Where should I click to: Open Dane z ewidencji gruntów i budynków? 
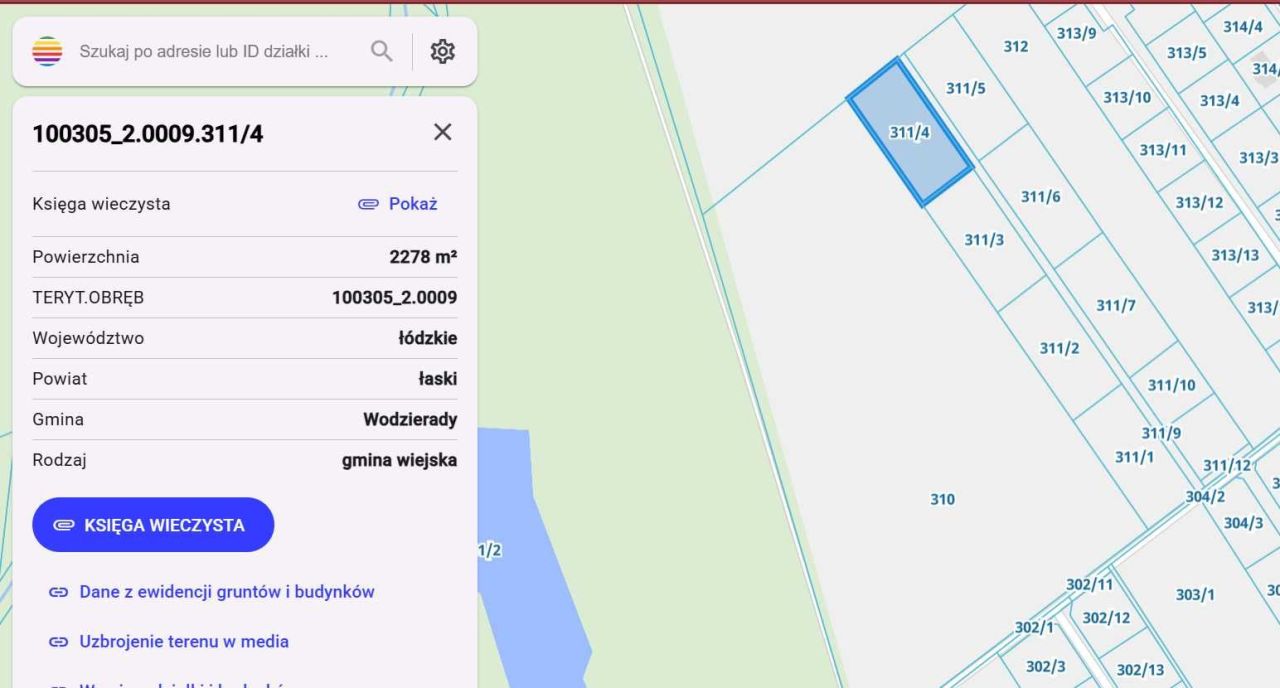point(227,592)
